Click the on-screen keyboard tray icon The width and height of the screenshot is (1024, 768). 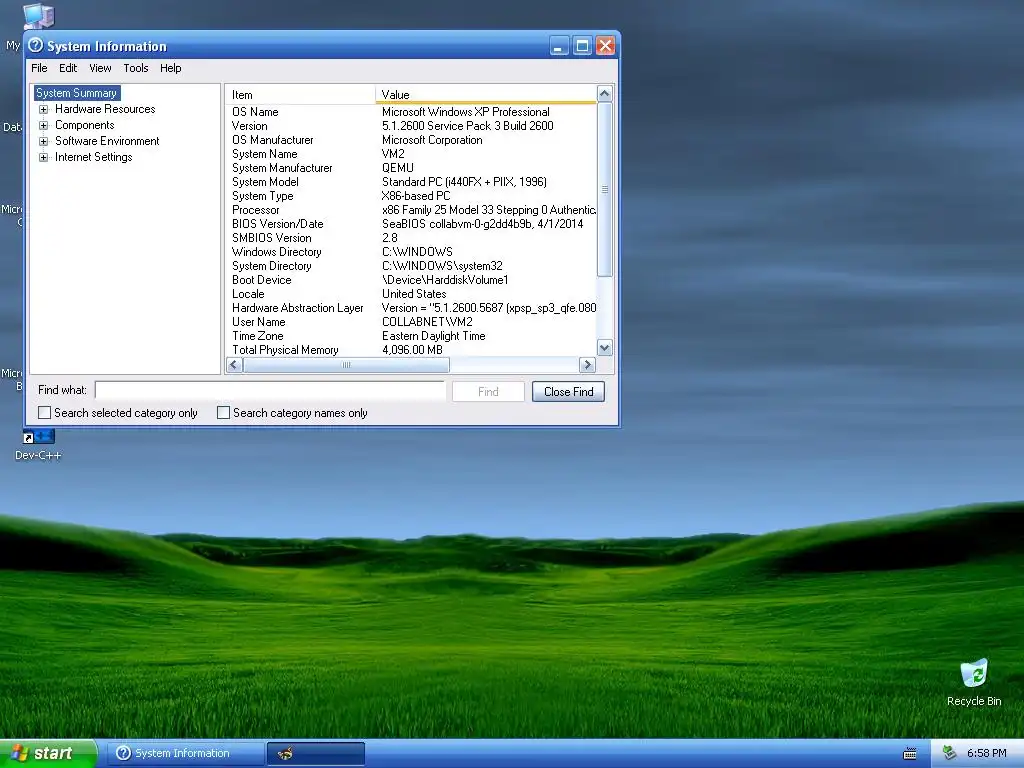point(910,754)
